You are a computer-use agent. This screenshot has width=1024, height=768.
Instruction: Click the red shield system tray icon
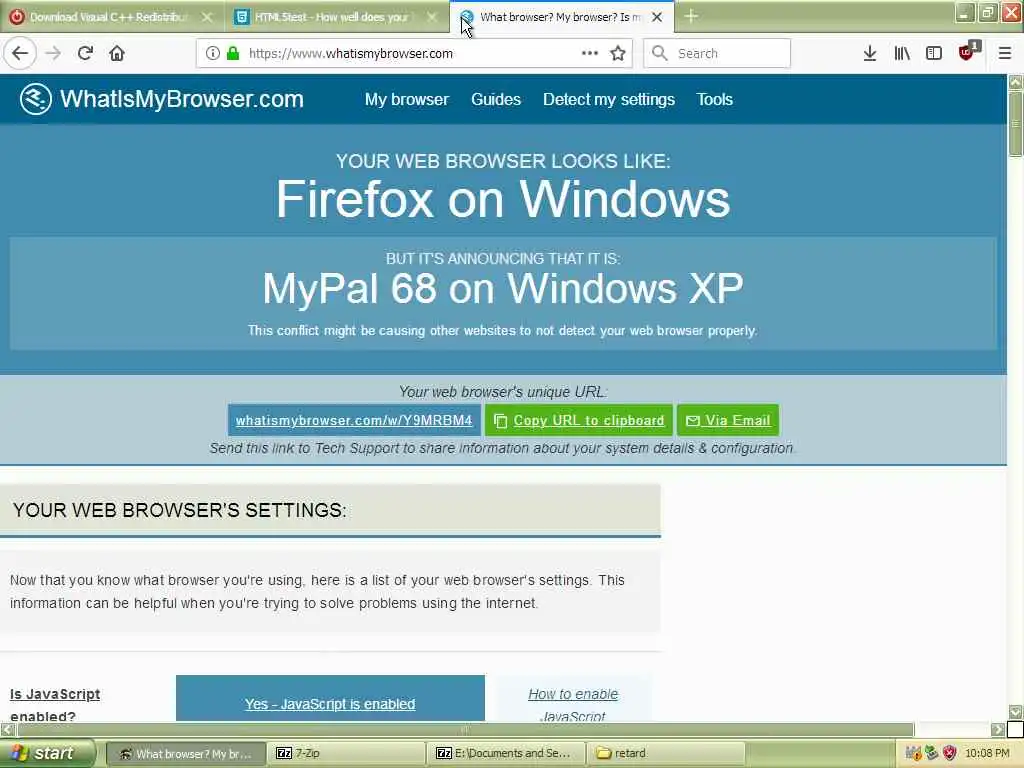pos(950,754)
